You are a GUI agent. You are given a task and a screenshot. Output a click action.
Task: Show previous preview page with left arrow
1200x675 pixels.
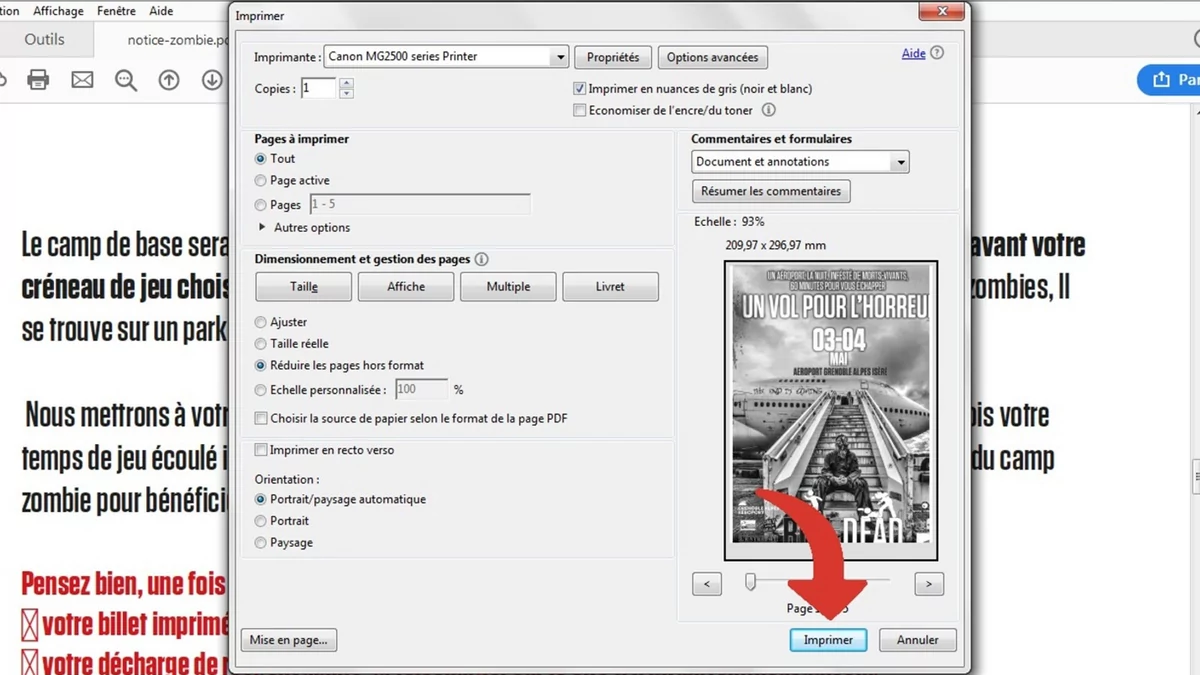tap(707, 584)
